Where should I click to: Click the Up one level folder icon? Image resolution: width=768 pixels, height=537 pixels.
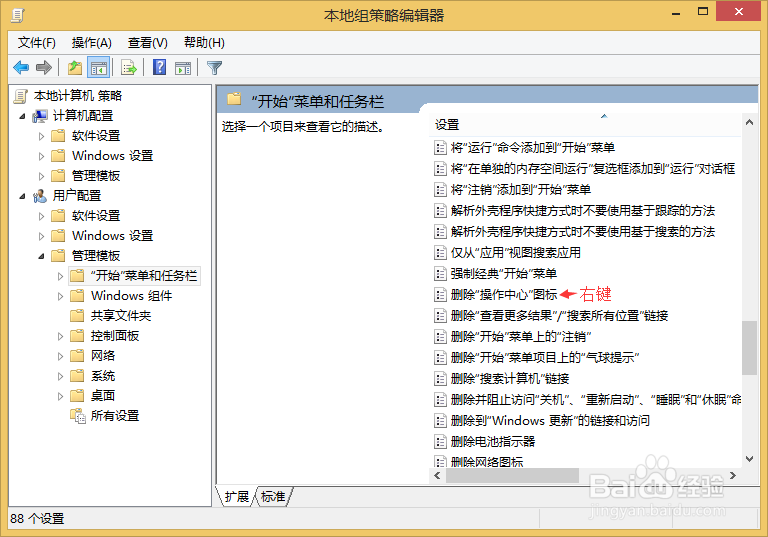point(74,68)
